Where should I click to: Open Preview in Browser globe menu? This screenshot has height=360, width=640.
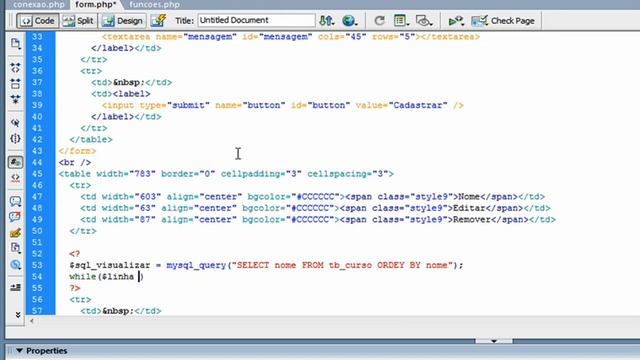pos(350,20)
